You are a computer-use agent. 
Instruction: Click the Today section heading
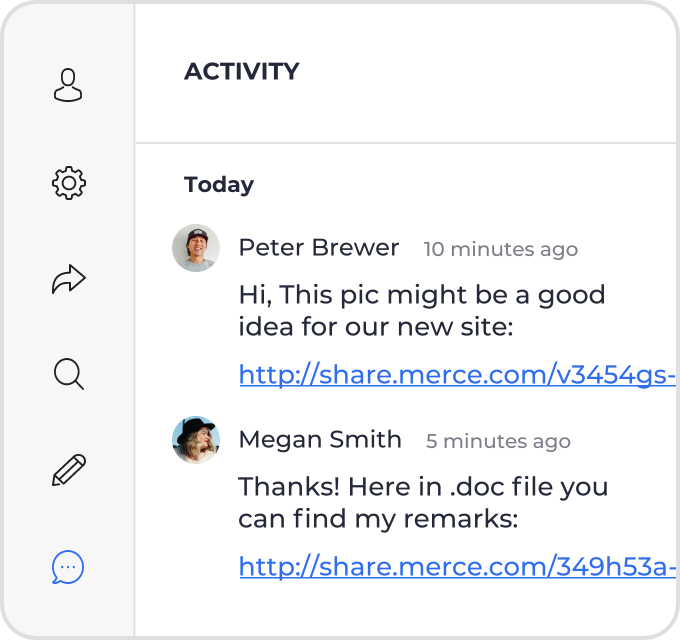coord(219,185)
